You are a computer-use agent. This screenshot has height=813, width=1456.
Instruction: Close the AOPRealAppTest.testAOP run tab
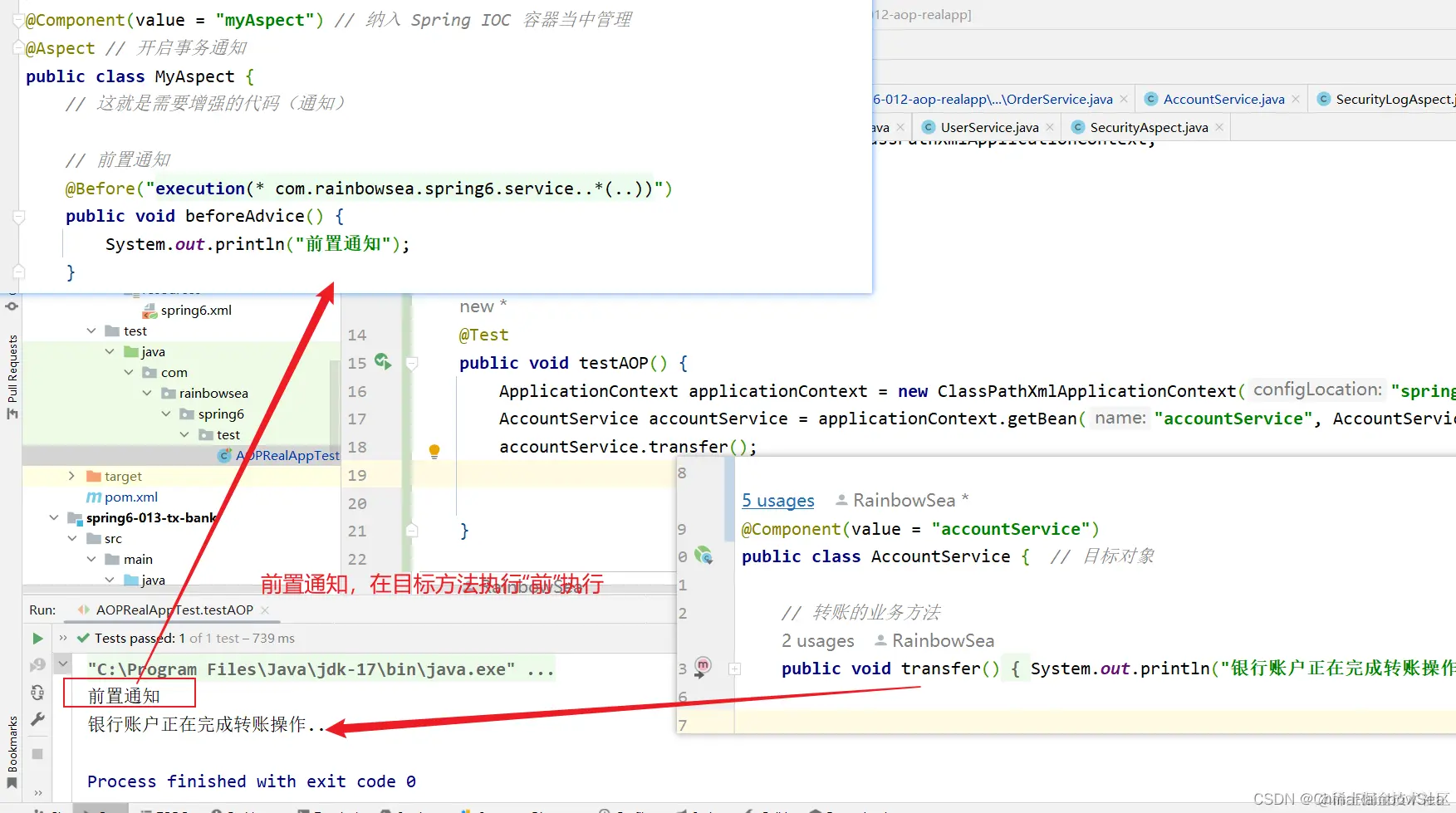[265, 610]
